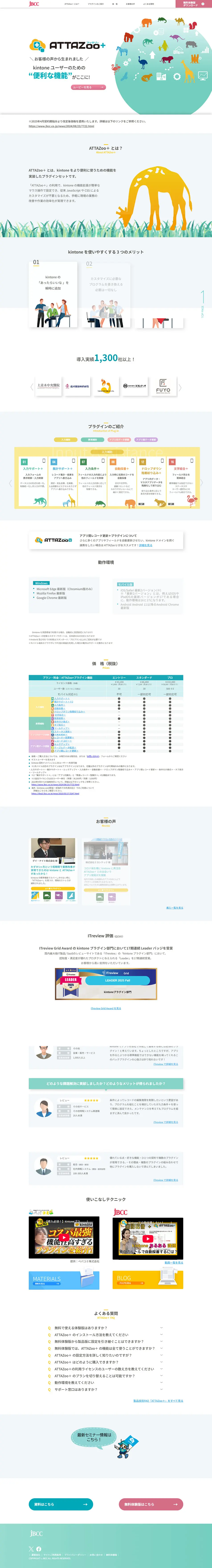Open the ATTAZoo+とは？ header menu item
212x1568 pixels.
click(x=72, y=4)
